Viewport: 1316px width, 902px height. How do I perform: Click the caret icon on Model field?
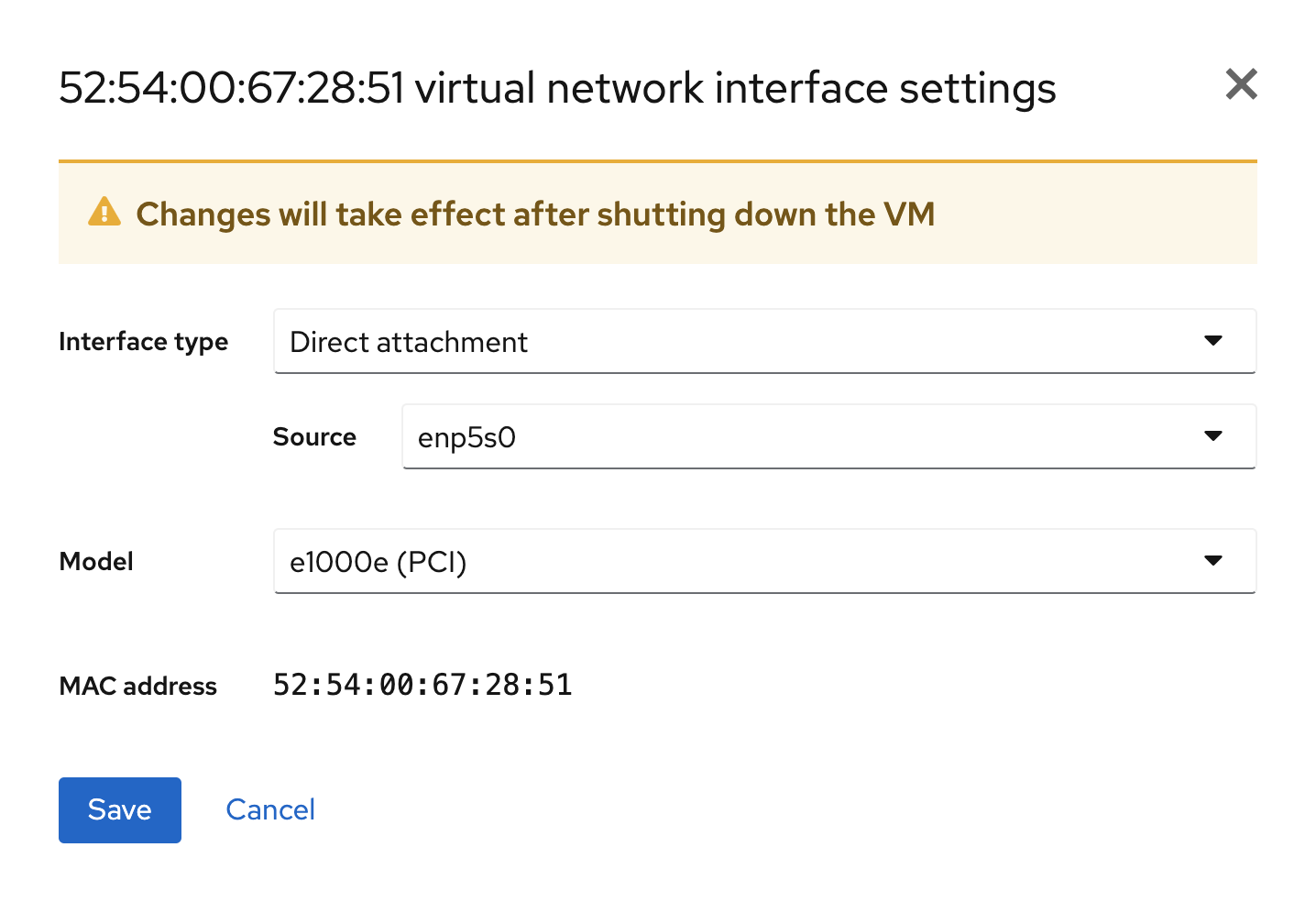tap(1213, 560)
